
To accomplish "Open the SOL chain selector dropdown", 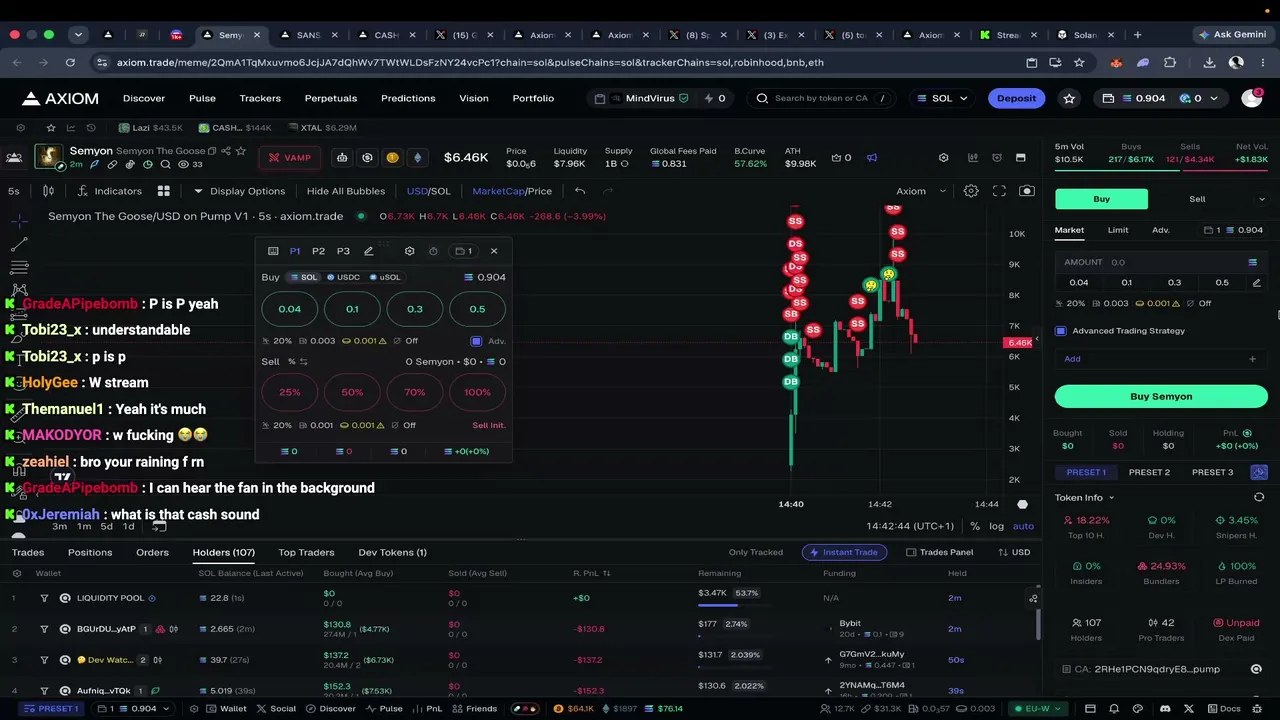I will click(x=942, y=98).
